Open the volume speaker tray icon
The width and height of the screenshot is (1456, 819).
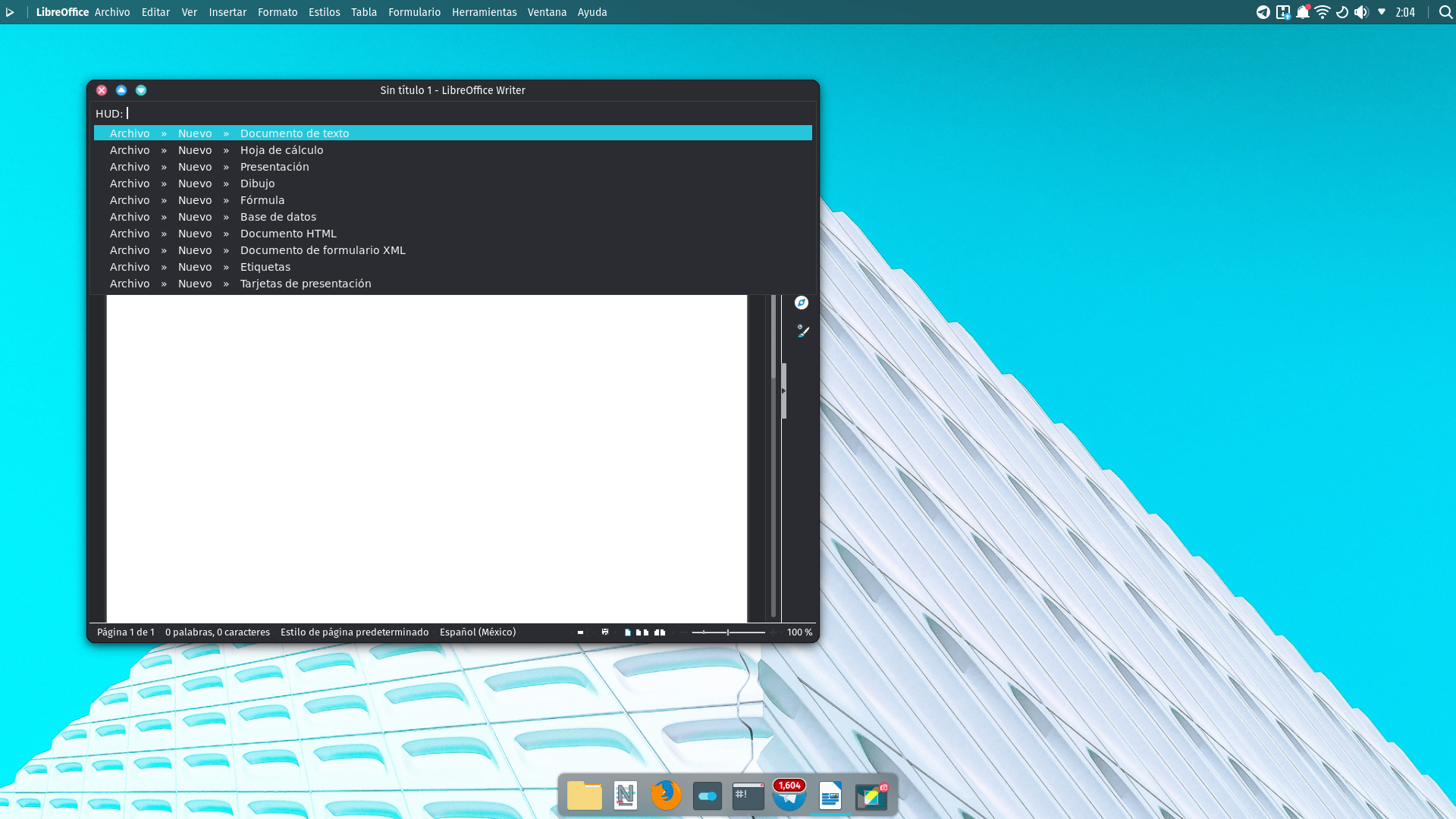pyautogui.click(x=1361, y=12)
